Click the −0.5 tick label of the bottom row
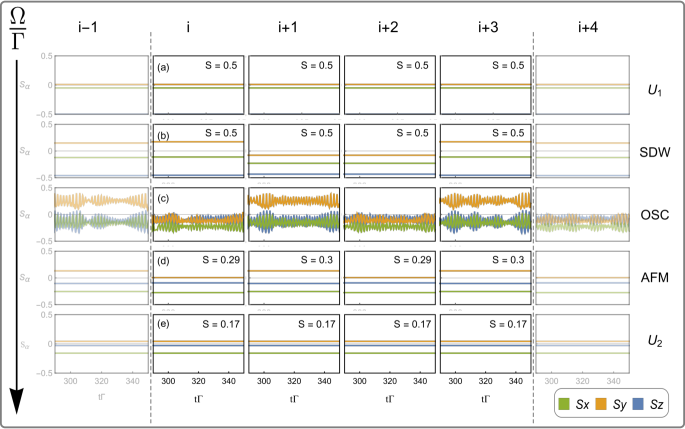 pyautogui.click(x=45, y=373)
